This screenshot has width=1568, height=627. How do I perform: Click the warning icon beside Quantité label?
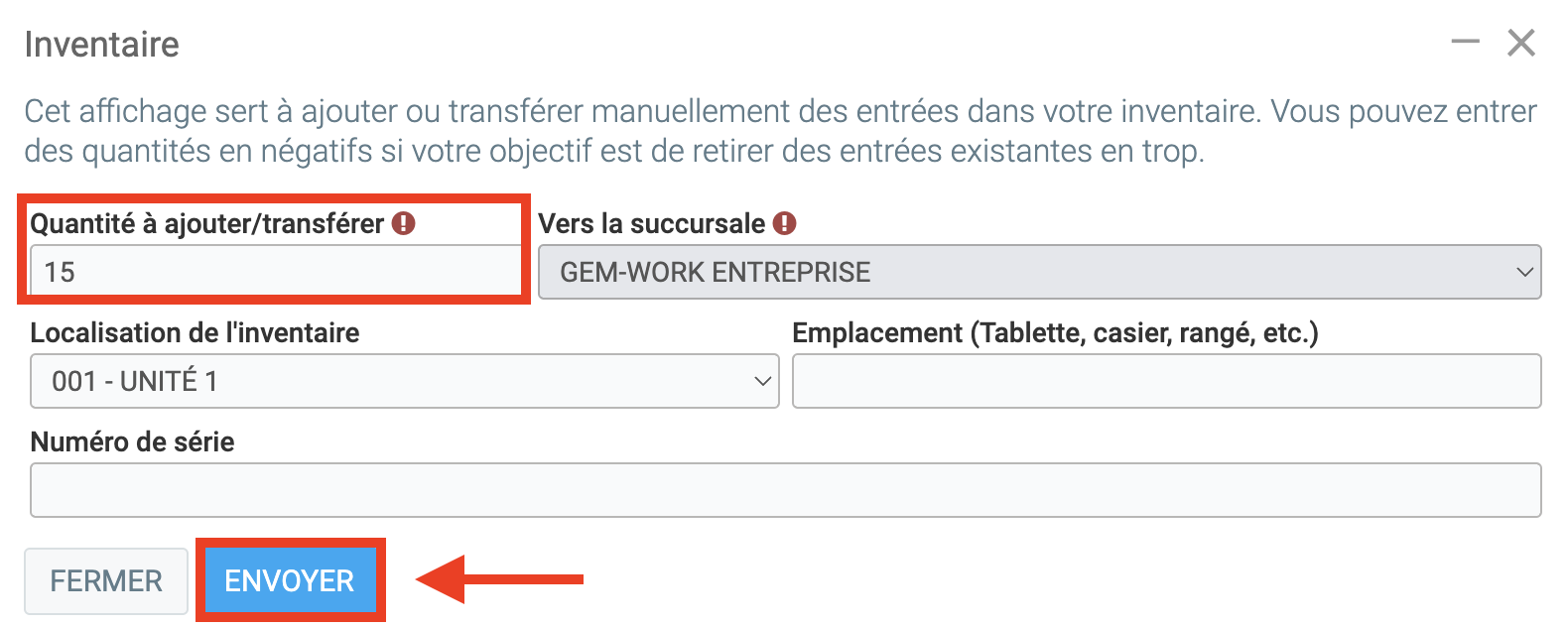click(403, 223)
